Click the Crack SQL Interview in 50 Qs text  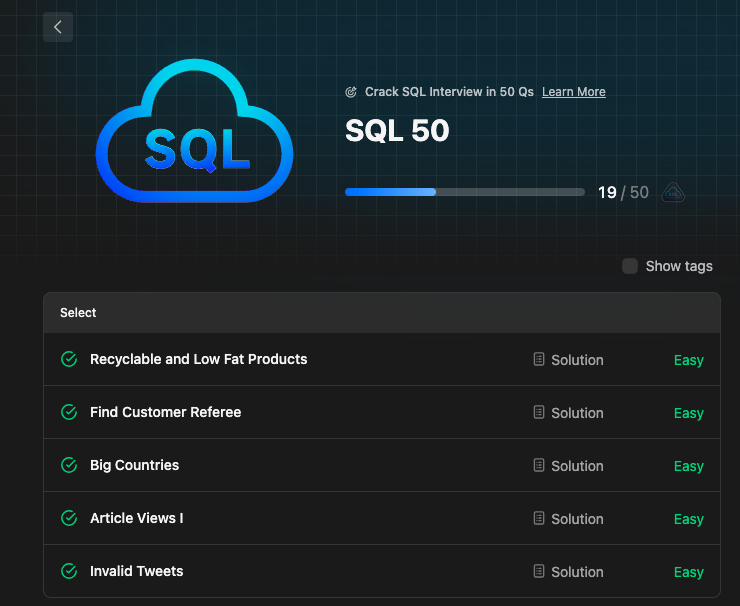[449, 92]
